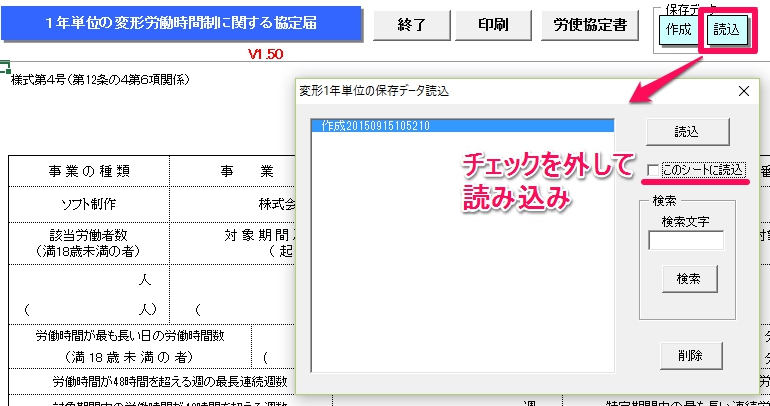
Task: Click the 検索 button in the dialog
Action: (x=689, y=279)
